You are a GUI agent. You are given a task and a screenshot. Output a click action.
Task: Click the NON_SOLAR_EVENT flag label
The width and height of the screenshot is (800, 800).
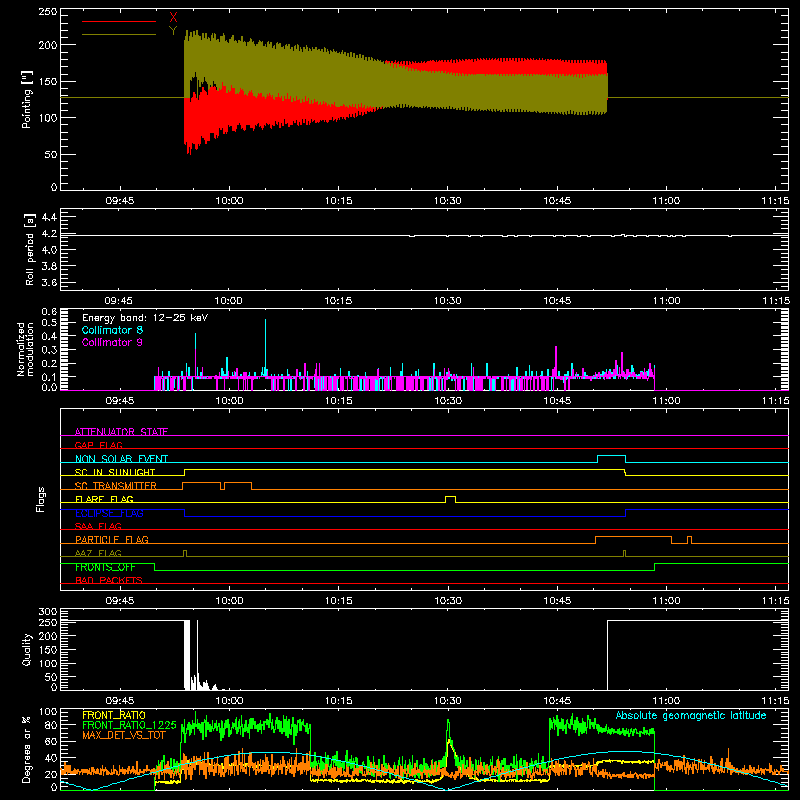pyautogui.click(x=121, y=459)
